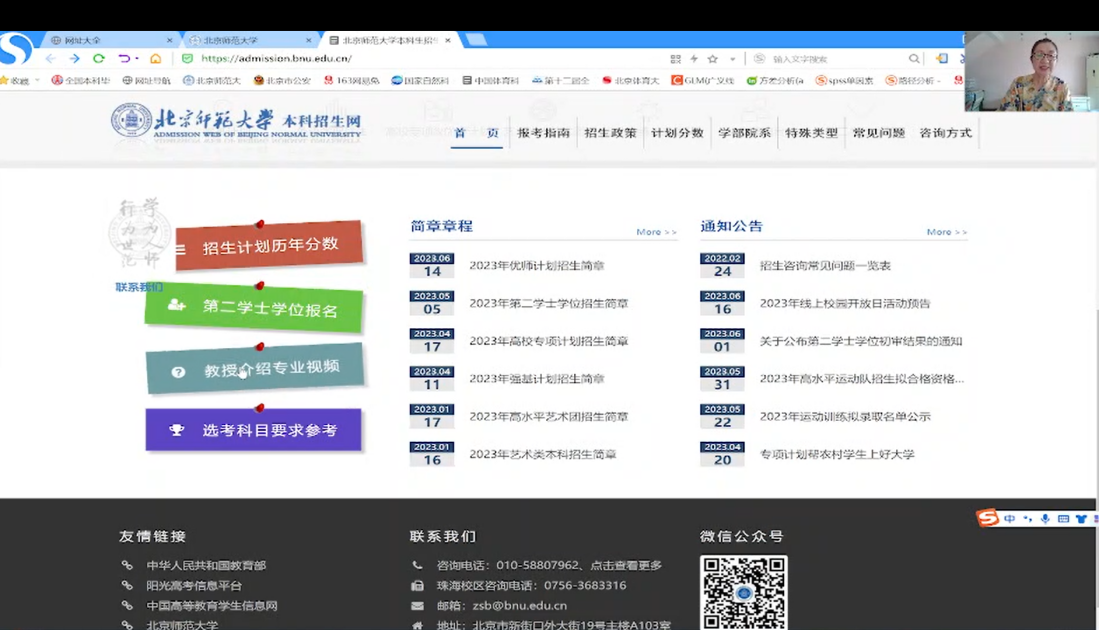Click the Sogou engine icon in search box

click(x=759, y=59)
